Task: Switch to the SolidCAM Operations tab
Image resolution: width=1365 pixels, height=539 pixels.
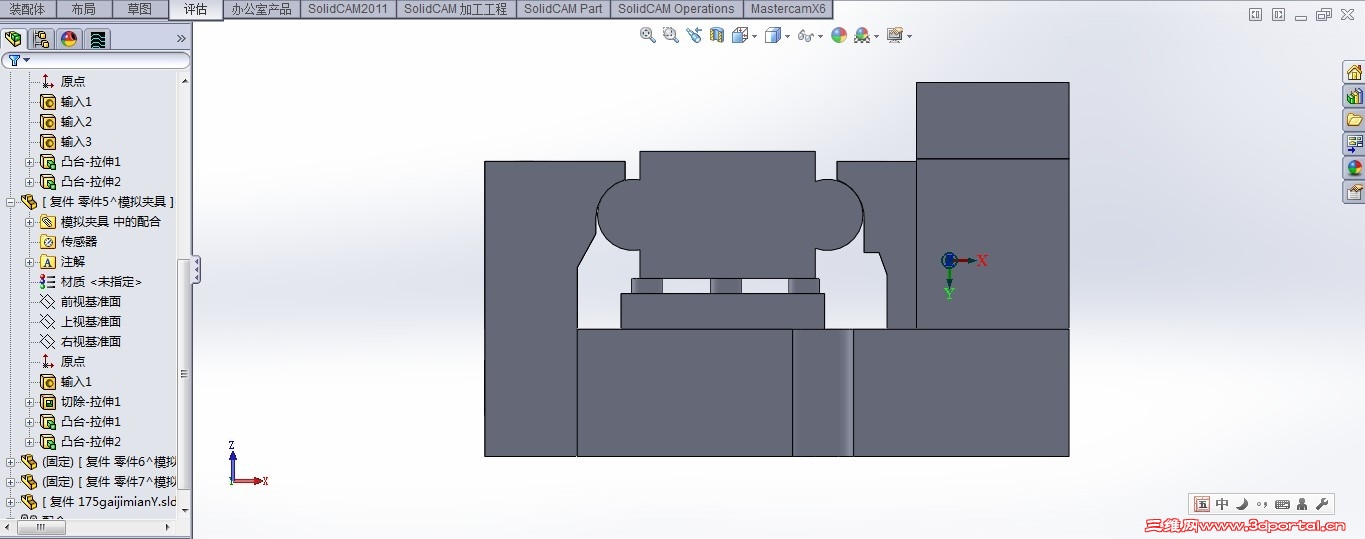Action: (676, 9)
